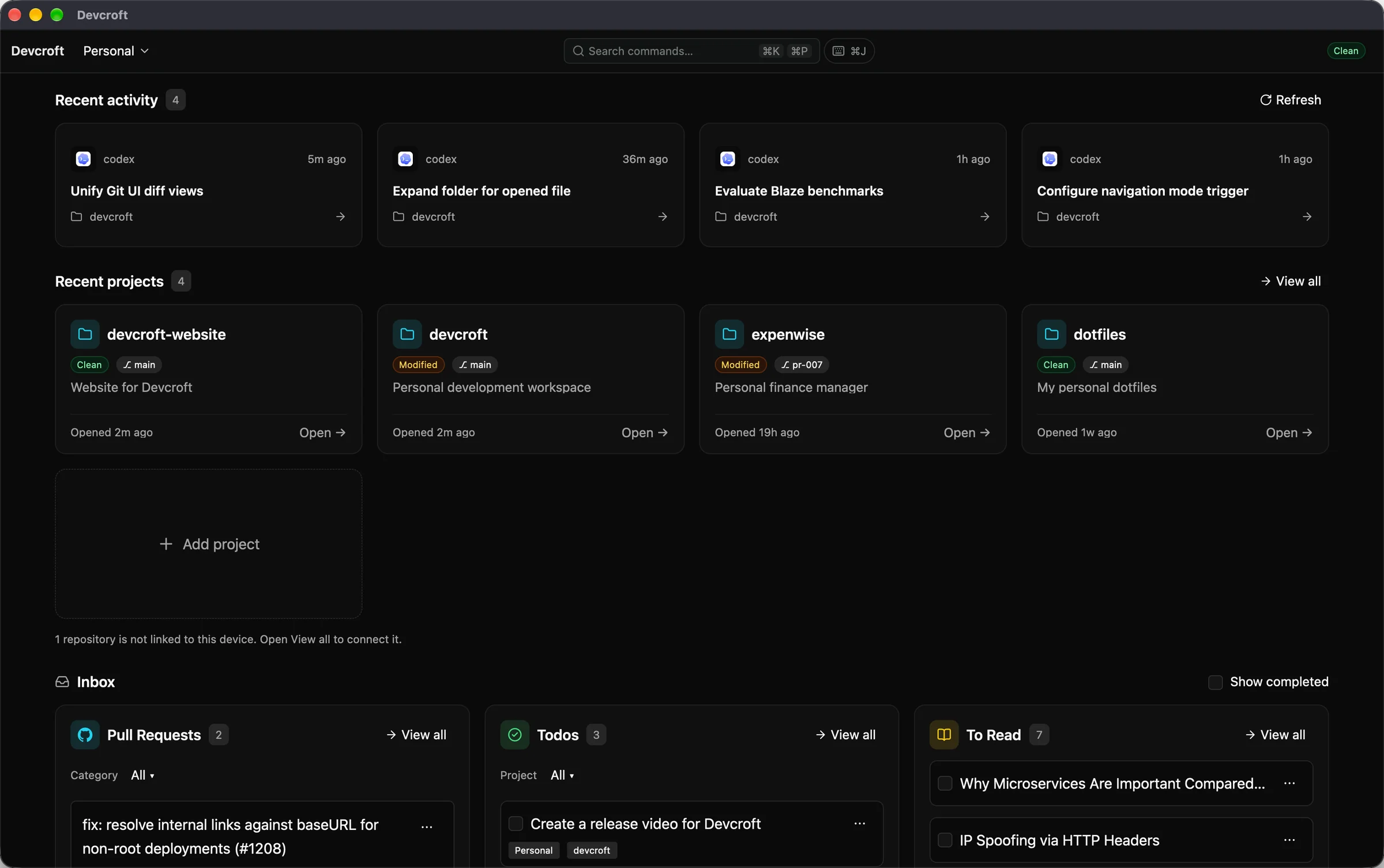Image resolution: width=1384 pixels, height=868 pixels.
Task: Check off Create a release video todo
Action: (516, 823)
